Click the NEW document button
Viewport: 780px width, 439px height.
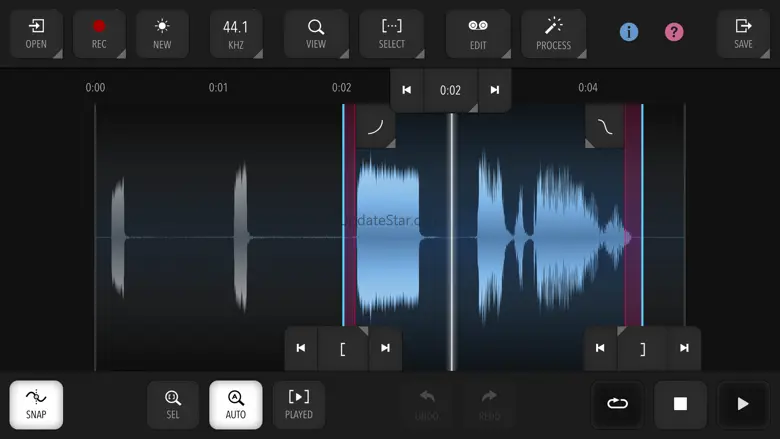[162, 34]
